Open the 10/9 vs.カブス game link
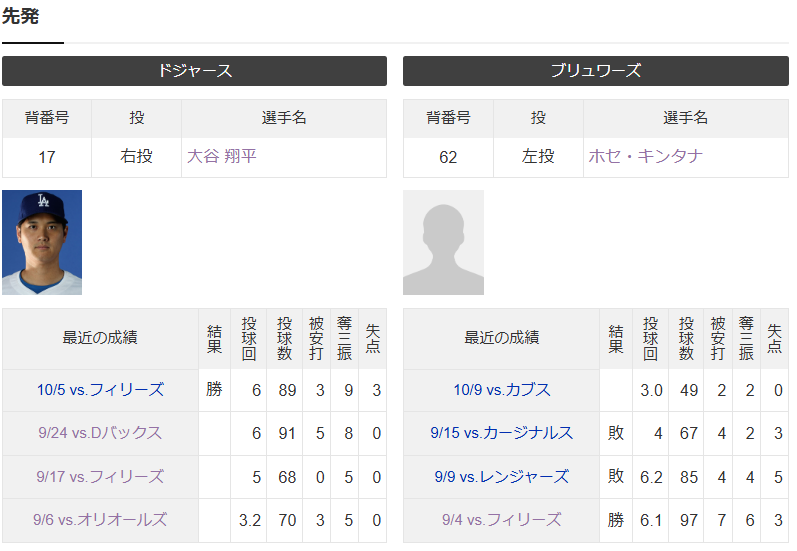The width and height of the screenshot is (797, 551). click(x=501, y=390)
